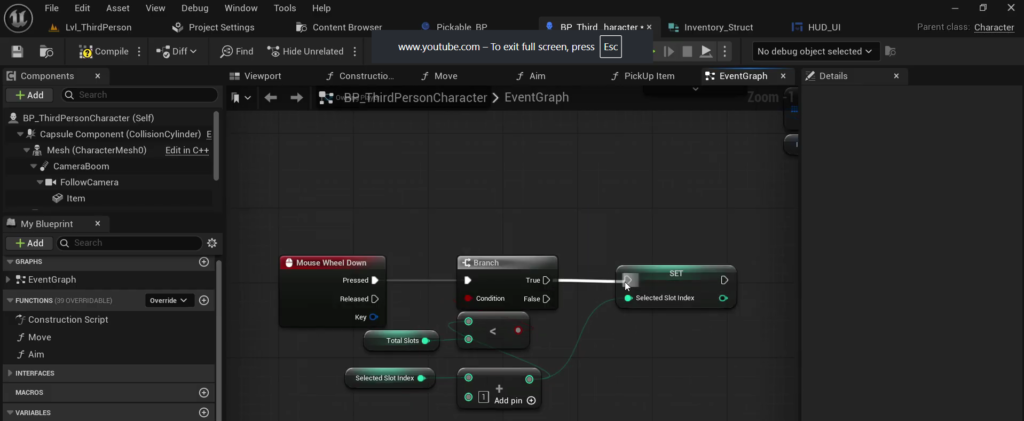Add new macro with plus icon
The image size is (1024, 421).
(204, 392)
